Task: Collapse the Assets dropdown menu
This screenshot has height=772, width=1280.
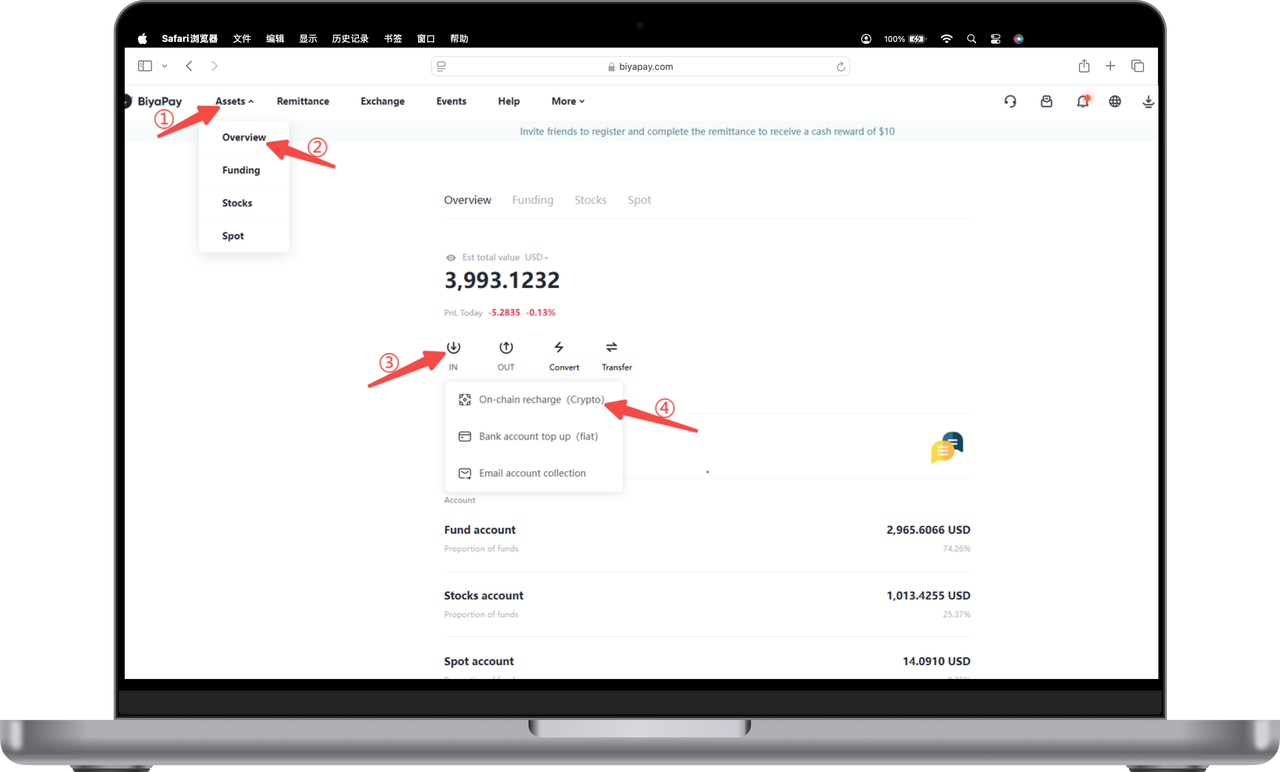Action: click(234, 101)
